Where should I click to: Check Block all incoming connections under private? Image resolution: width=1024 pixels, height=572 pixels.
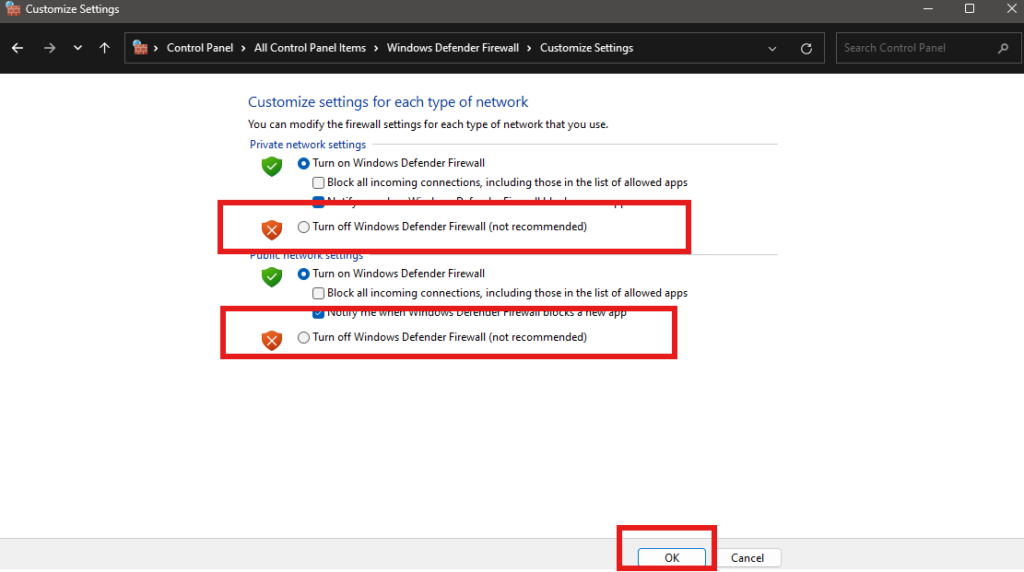click(x=318, y=183)
